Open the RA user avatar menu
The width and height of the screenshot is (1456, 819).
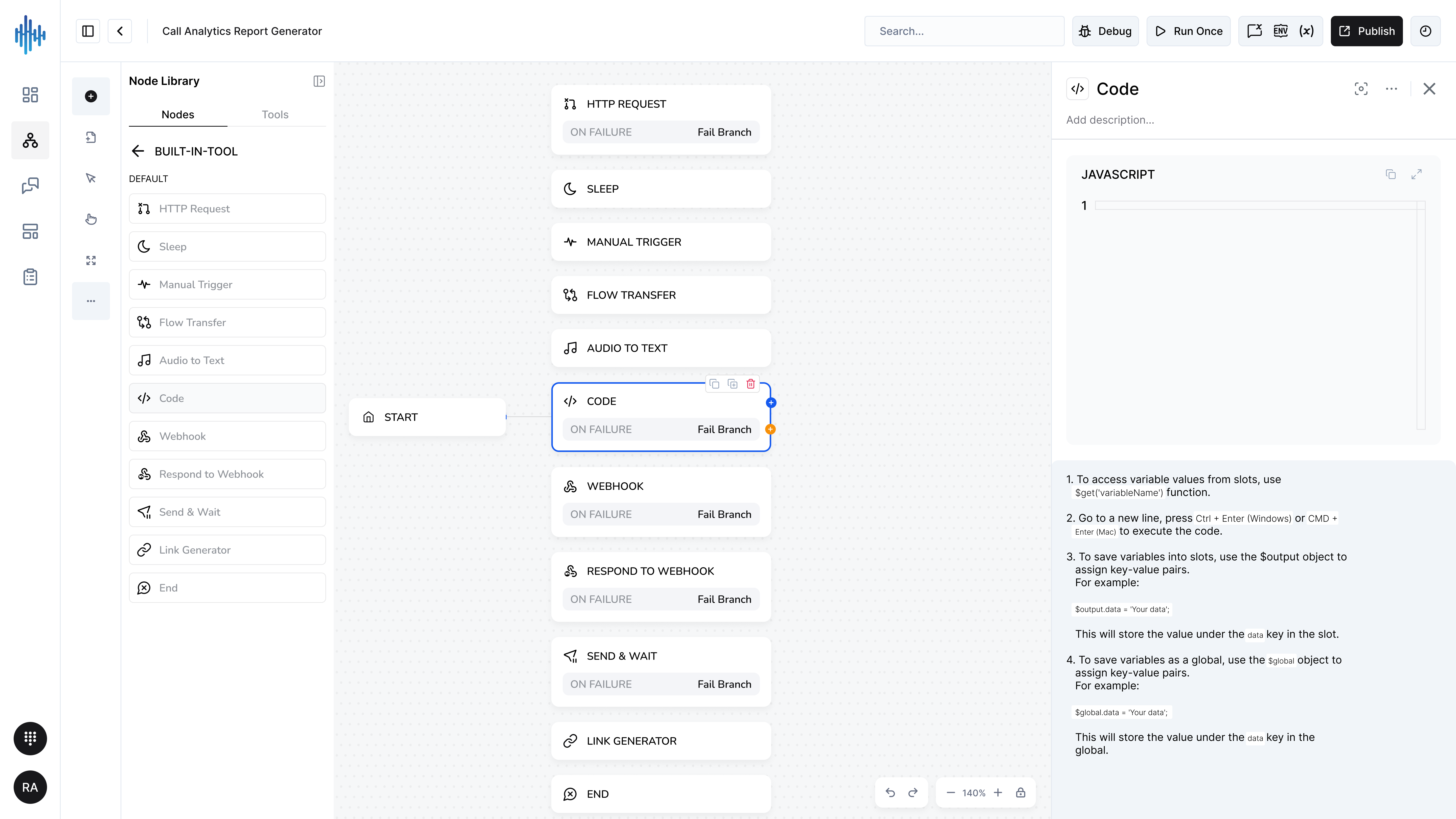(x=30, y=787)
